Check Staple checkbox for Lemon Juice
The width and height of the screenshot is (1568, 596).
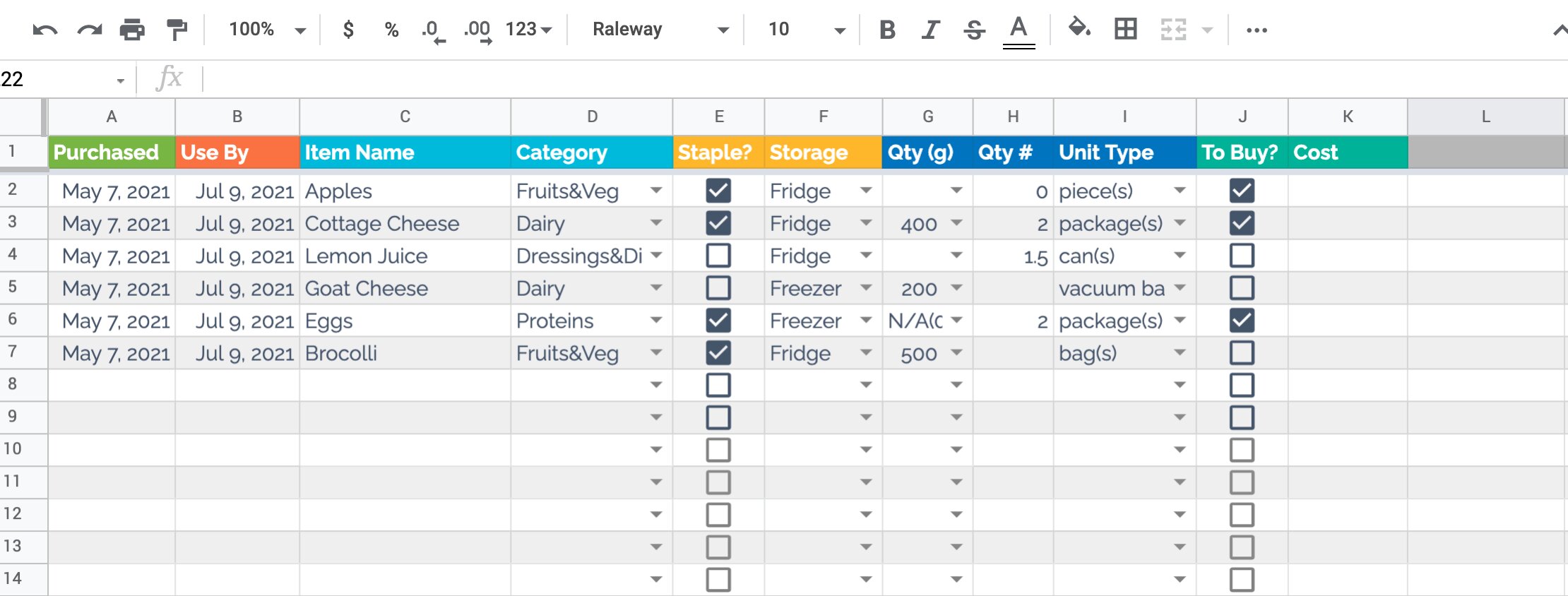[x=718, y=256]
